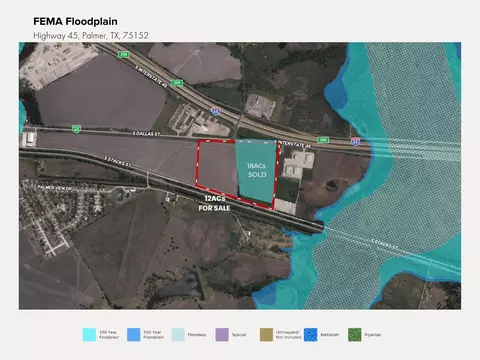
Task: Click the 'S INTERSTATE 45' label near top
Action: click(x=151, y=76)
